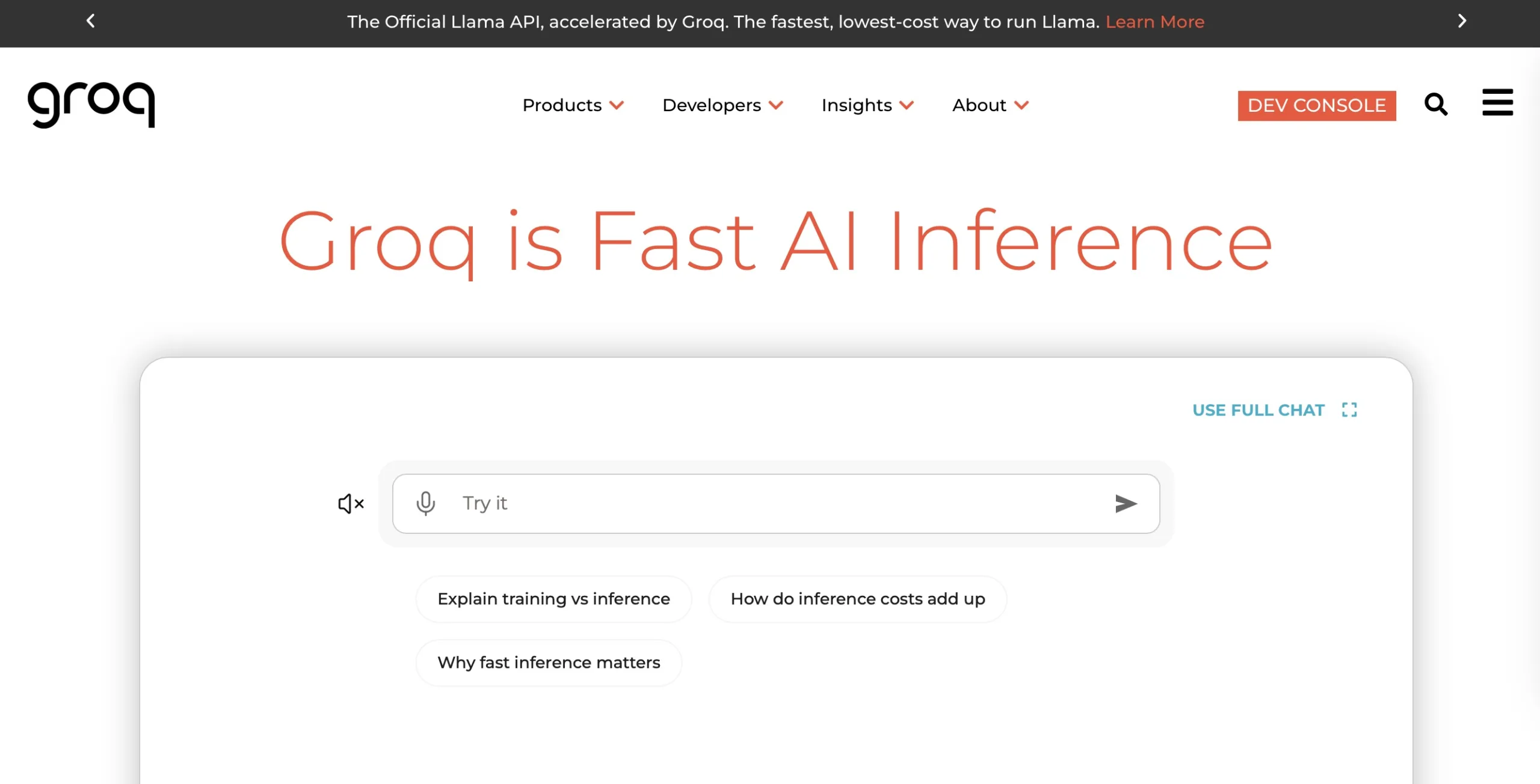Screen dimensions: 1540x784
Task: Open the Developers menu
Action: click(712, 105)
